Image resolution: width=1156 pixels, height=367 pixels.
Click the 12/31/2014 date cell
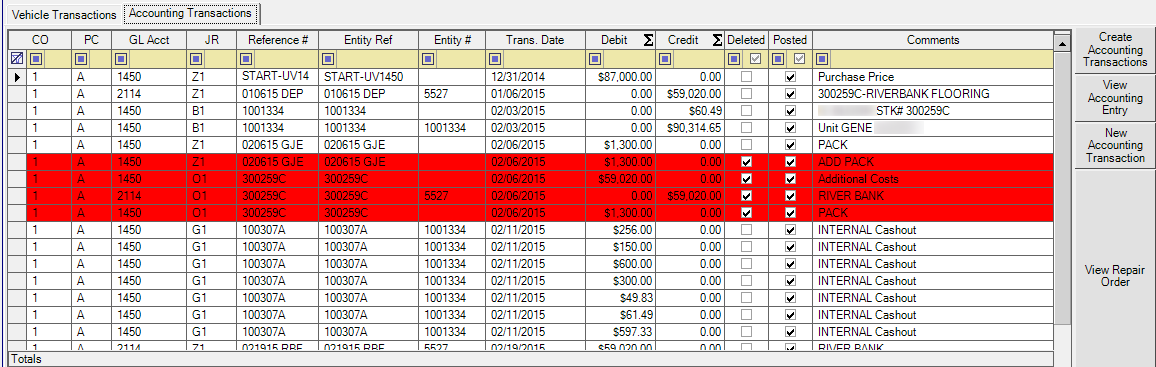[x=535, y=77]
